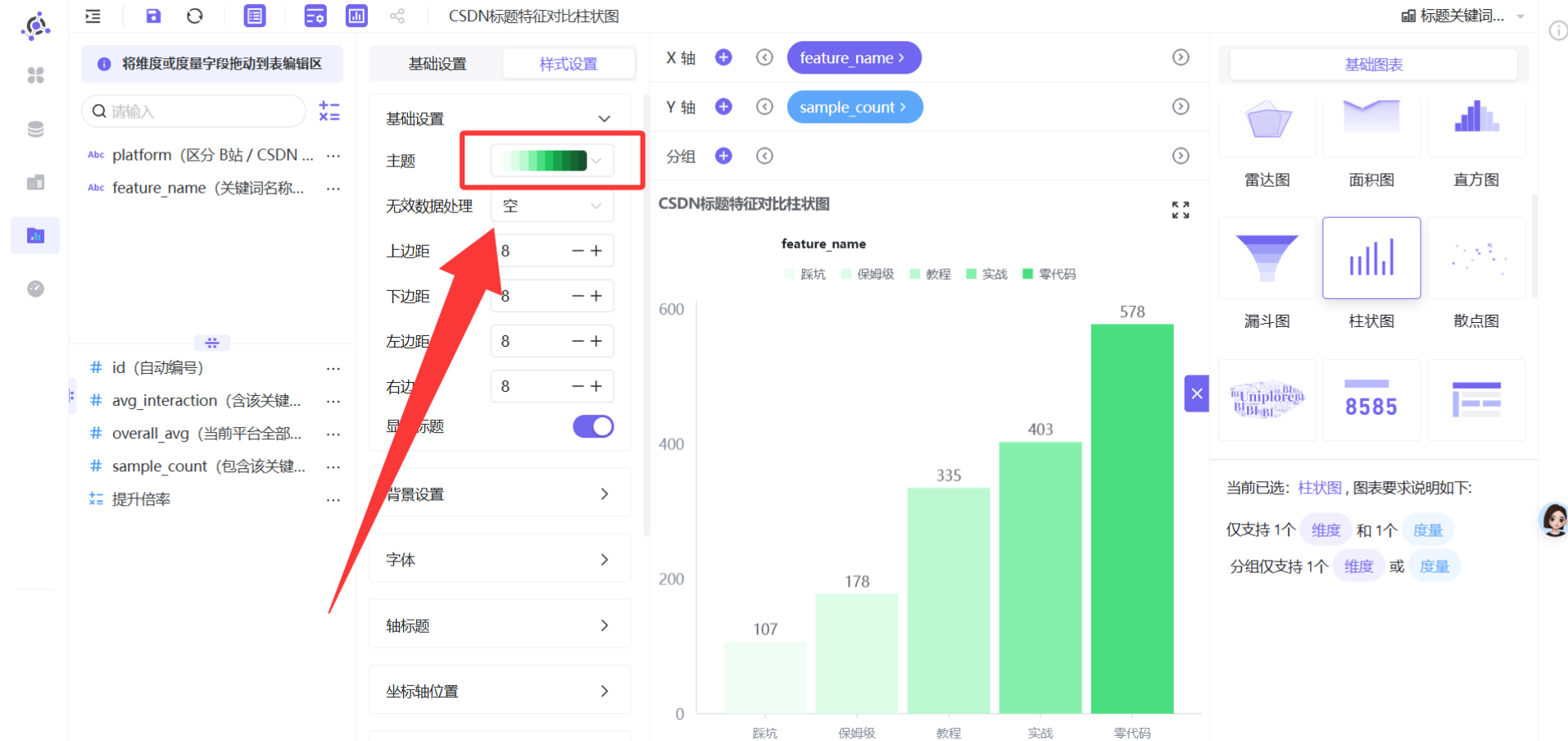Collapse the sidebar menu icon
1568x741 pixels.
93,16
